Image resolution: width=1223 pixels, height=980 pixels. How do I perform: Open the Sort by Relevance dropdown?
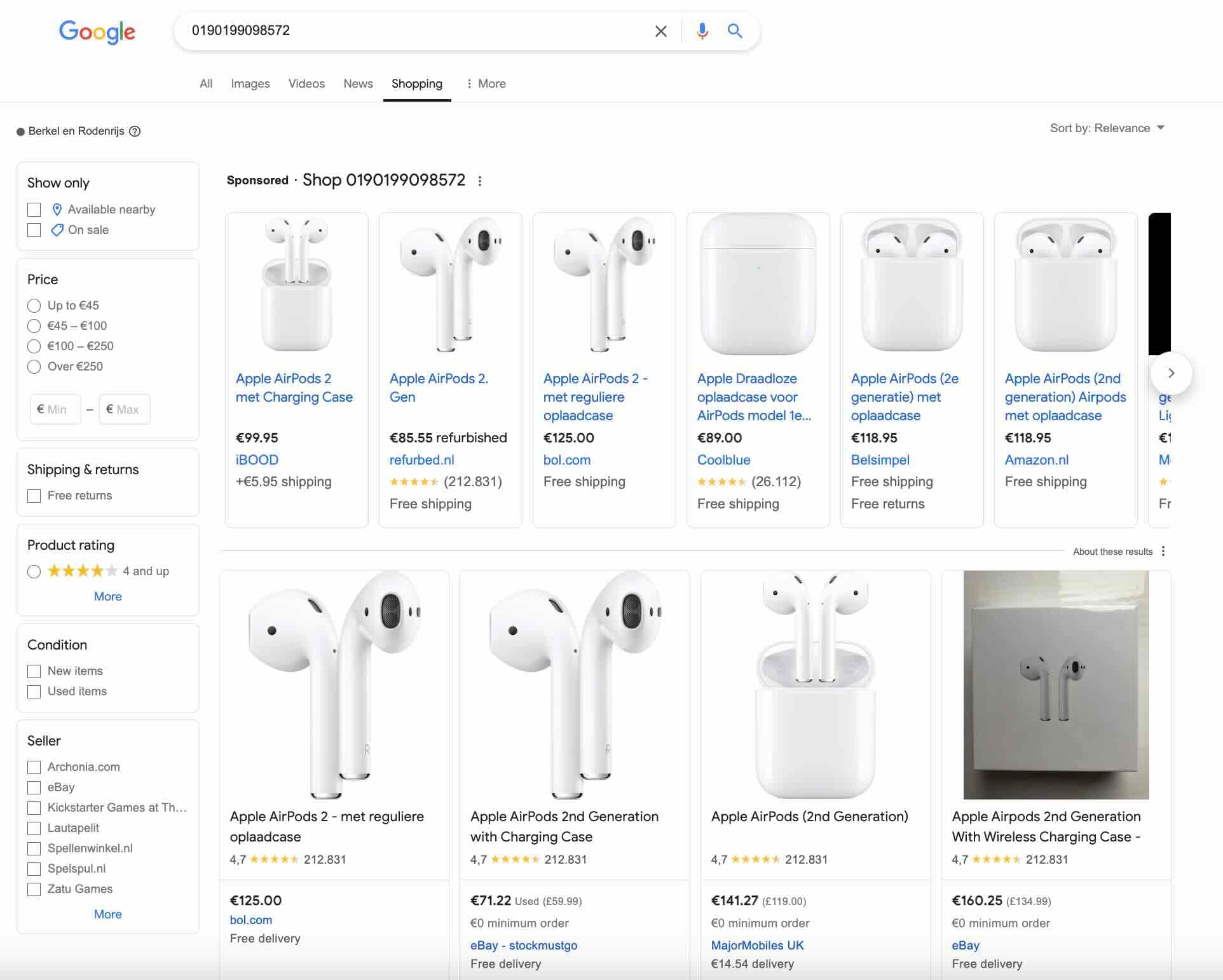[1107, 128]
